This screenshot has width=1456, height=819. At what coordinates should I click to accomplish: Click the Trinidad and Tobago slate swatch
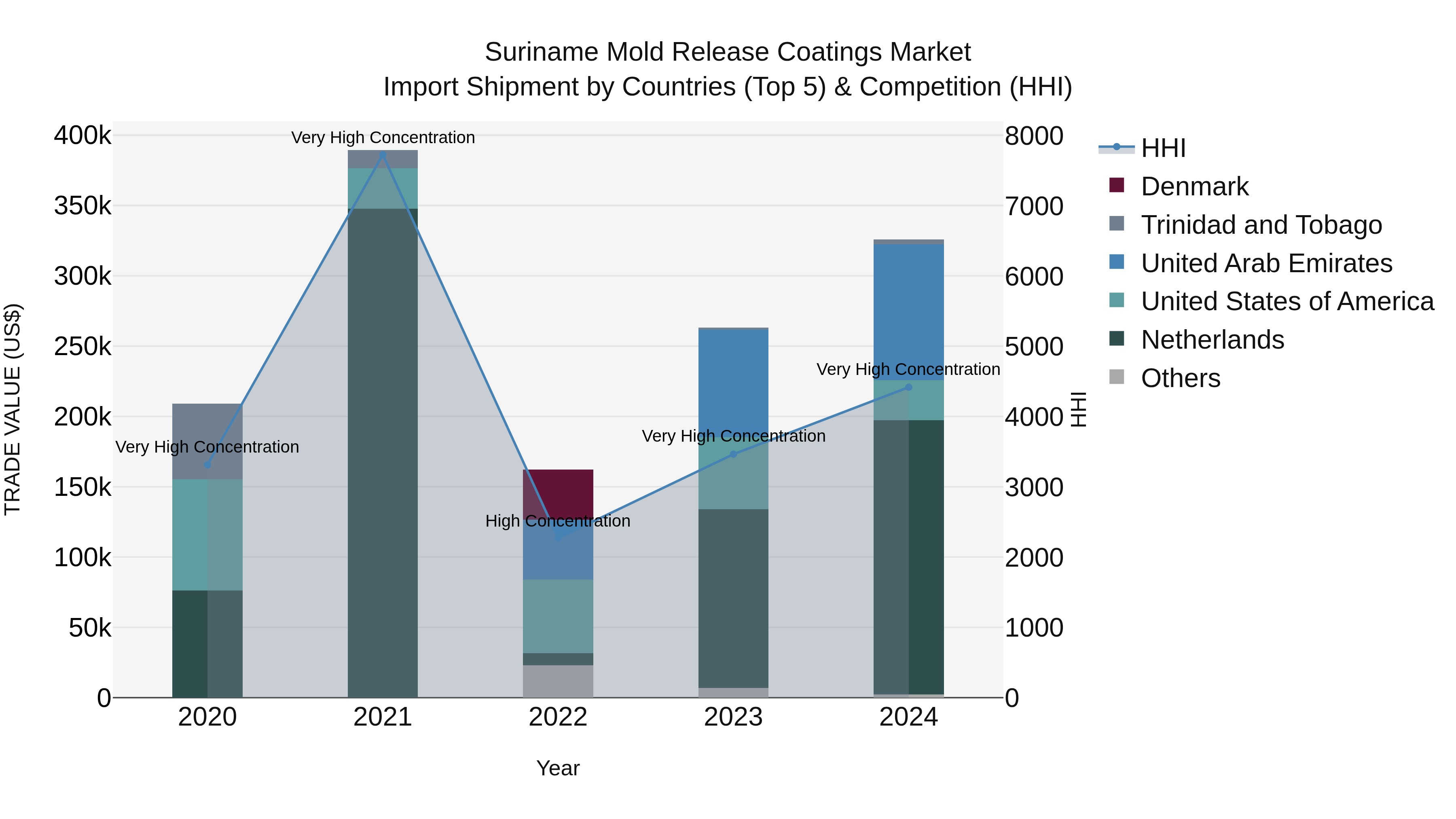[x=1117, y=223]
